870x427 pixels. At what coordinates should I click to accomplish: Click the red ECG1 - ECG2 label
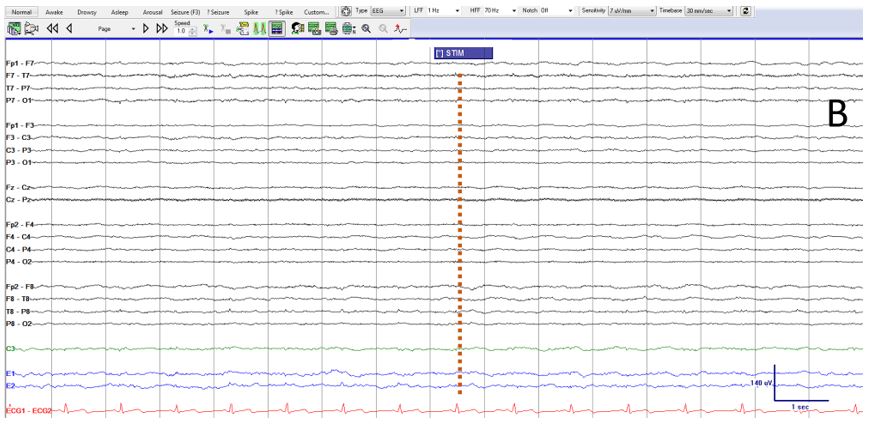click(28, 411)
